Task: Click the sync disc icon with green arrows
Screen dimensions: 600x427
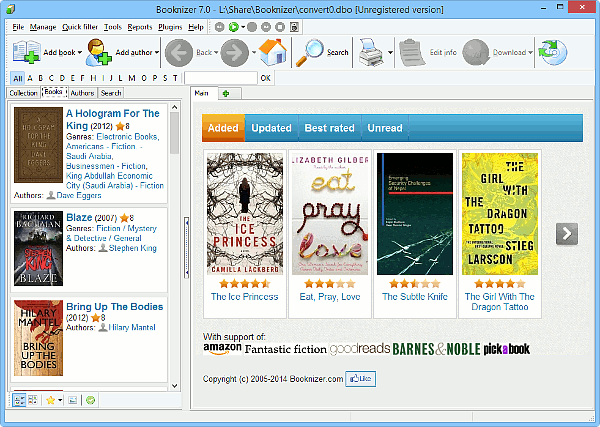Action: 553,52
